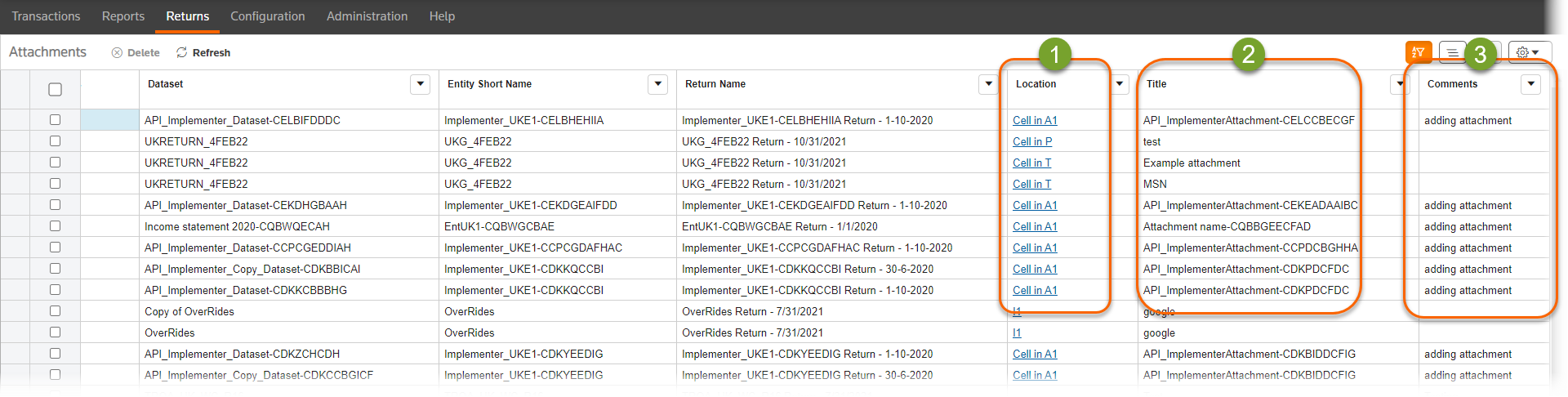Click the Return Name column header
The image size is (1568, 397).
(x=715, y=84)
